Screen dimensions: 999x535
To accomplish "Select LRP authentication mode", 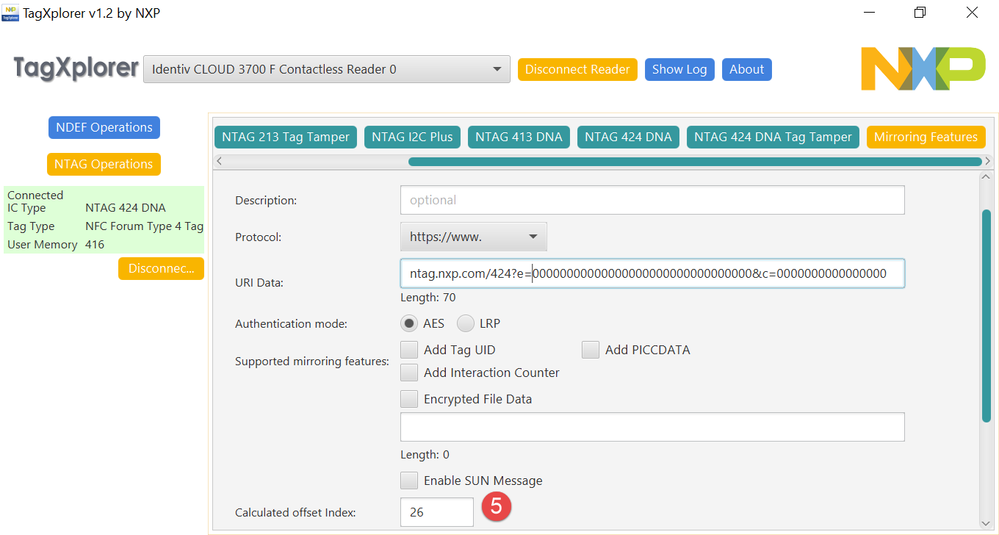I will (x=466, y=324).
